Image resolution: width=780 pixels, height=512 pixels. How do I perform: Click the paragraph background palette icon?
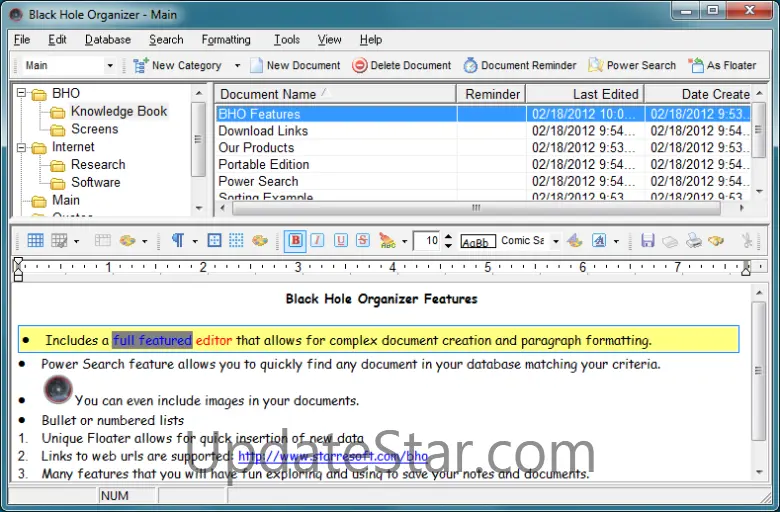[x=260, y=241]
